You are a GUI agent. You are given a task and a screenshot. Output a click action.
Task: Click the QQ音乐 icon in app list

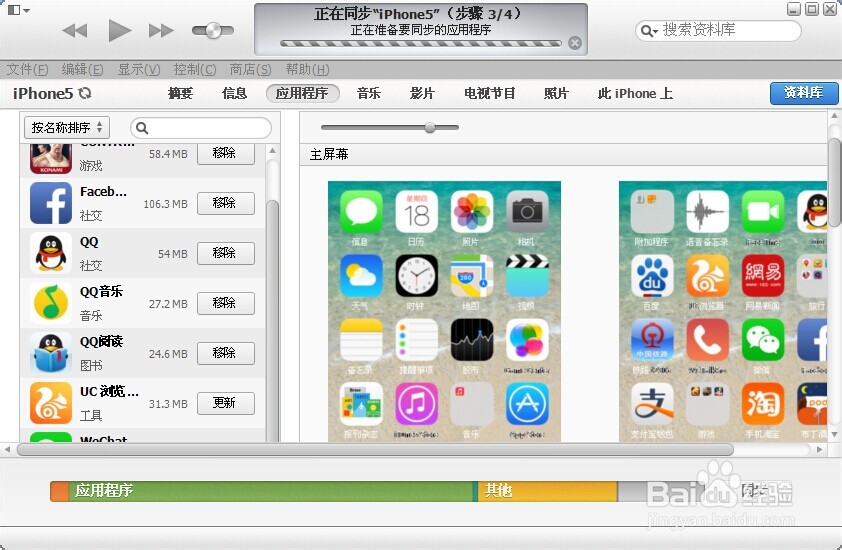click(x=50, y=303)
